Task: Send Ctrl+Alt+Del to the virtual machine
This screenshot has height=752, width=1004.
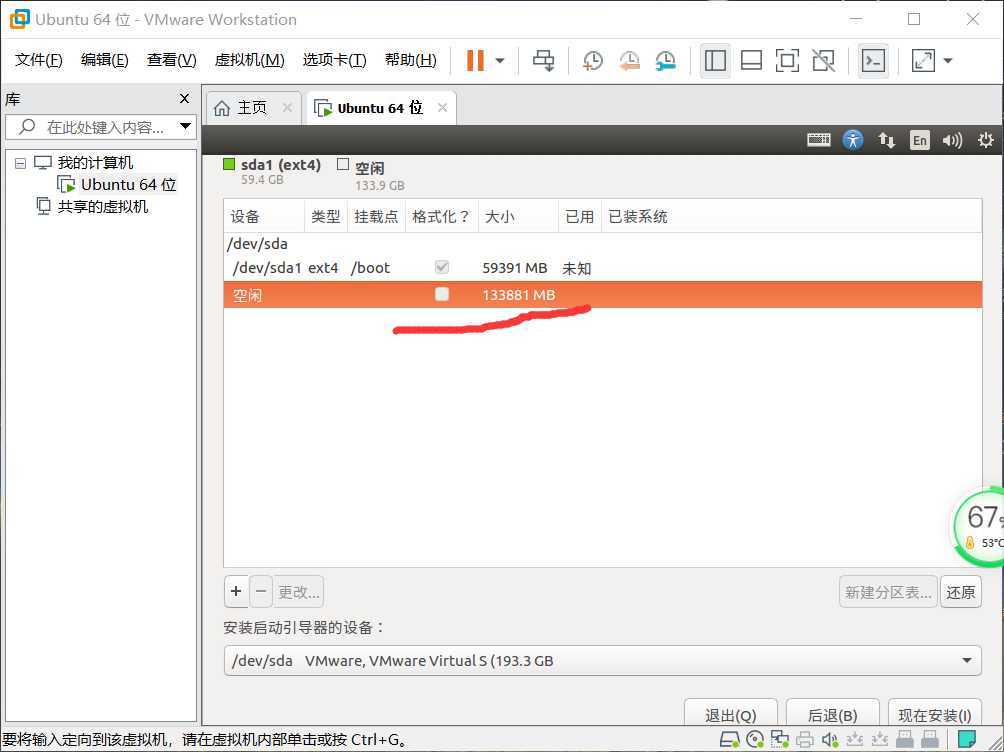Action: pyautogui.click(x=544, y=61)
